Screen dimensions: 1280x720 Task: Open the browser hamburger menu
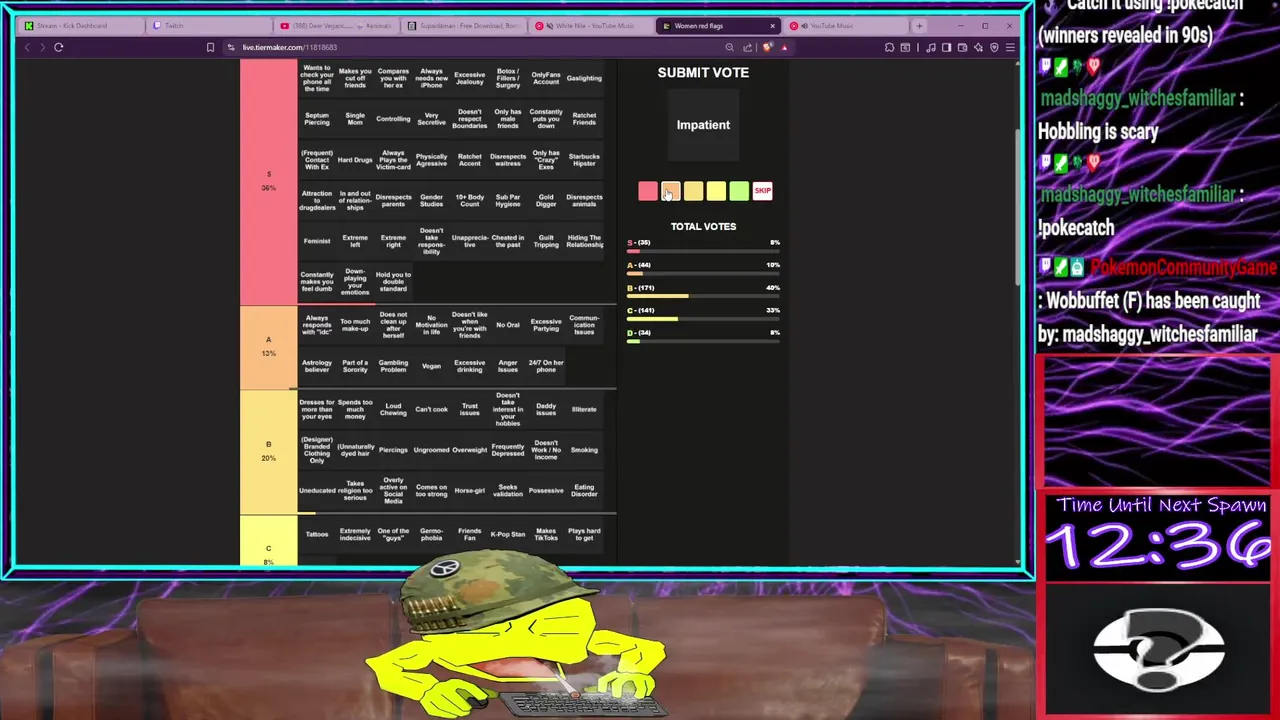click(x=1009, y=47)
